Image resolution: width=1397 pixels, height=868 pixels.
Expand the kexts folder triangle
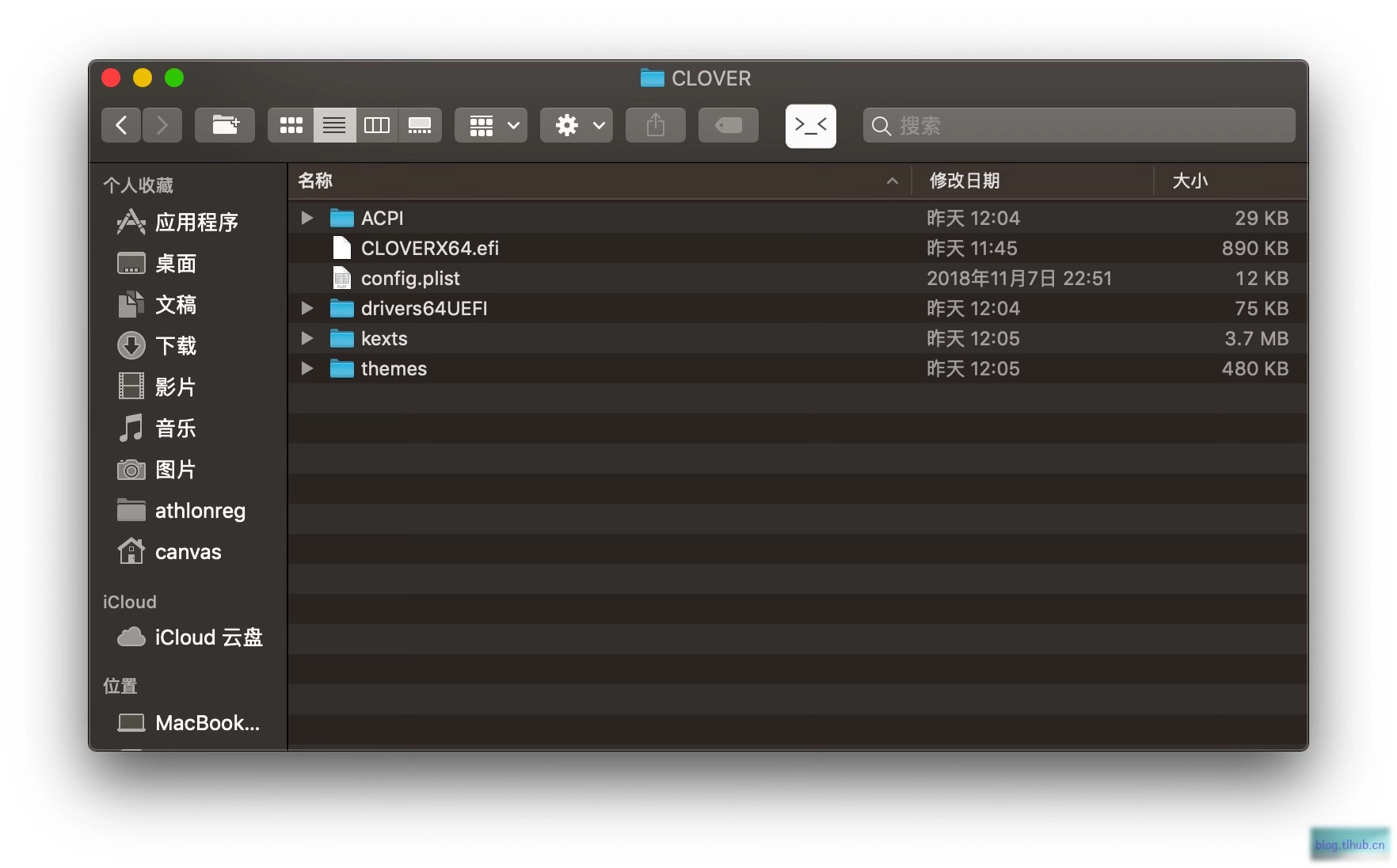pos(307,338)
